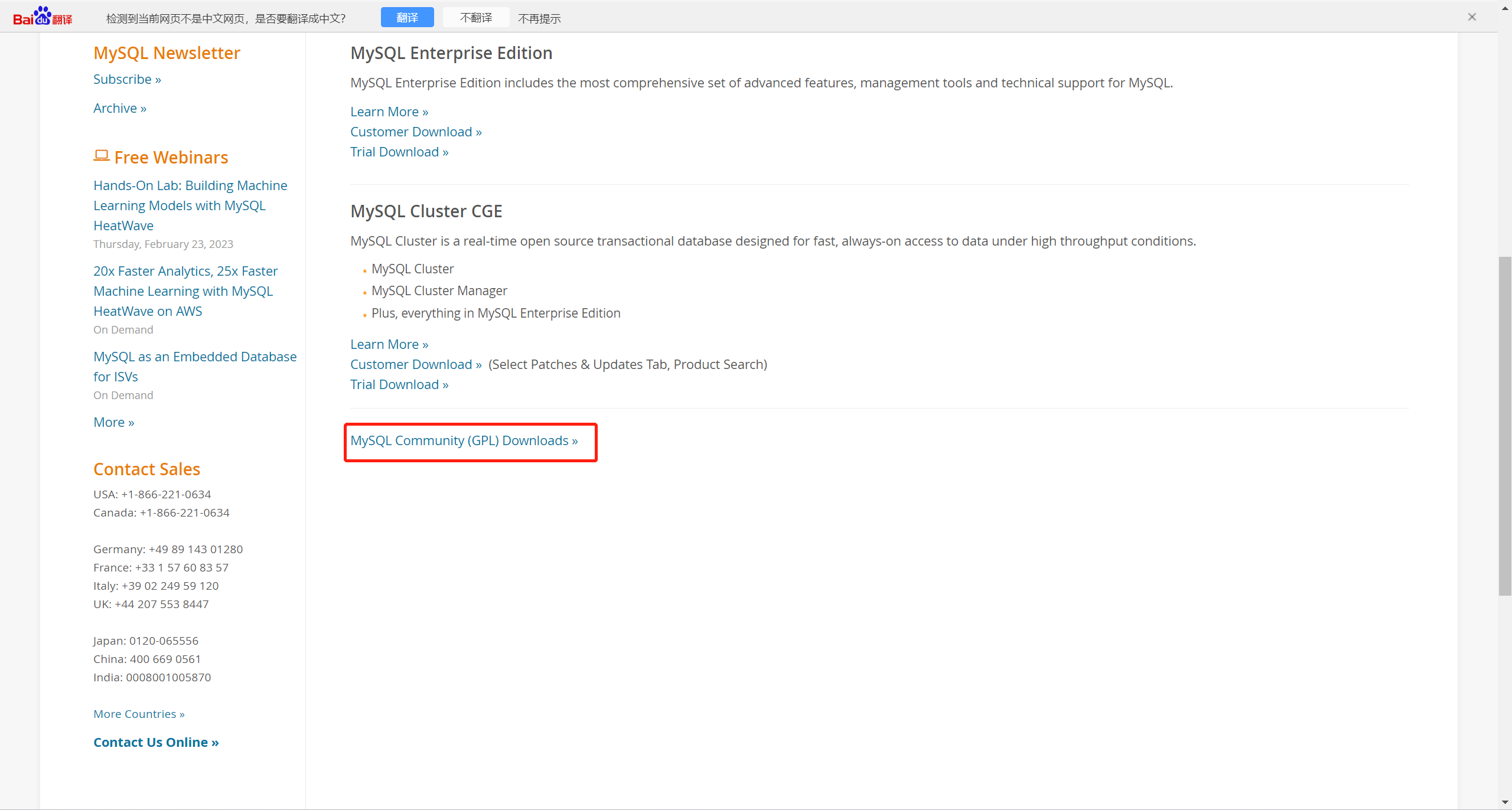This screenshot has height=810, width=1512.
Task: Click the Baidu Translate logo icon
Action: (43, 17)
